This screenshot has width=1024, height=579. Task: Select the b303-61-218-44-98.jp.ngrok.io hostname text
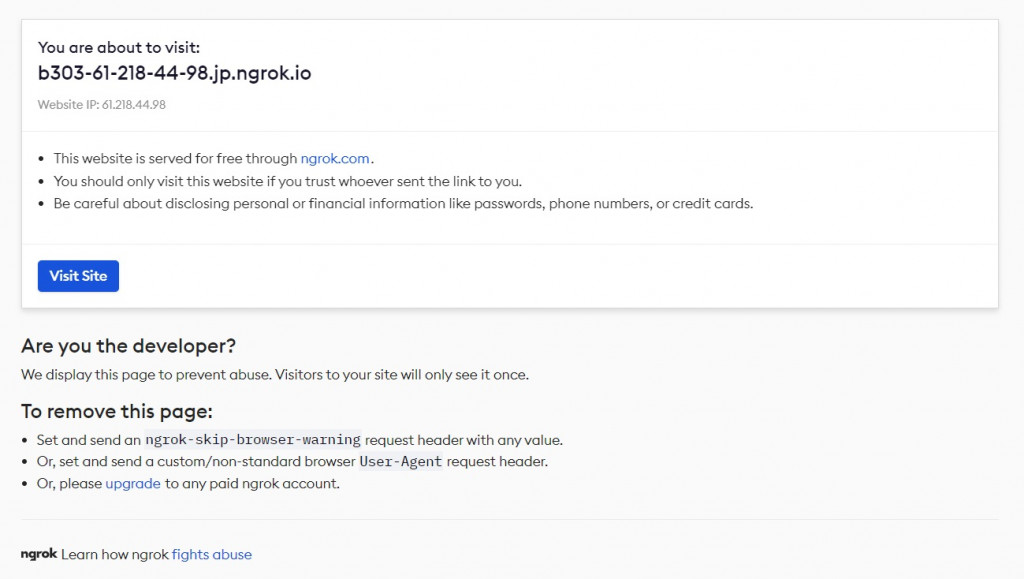point(174,73)
